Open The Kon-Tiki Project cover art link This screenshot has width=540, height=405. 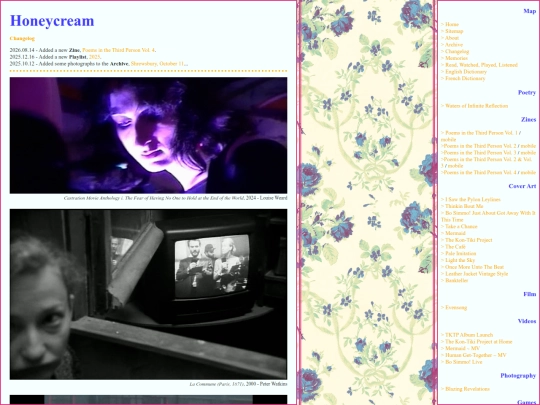468,240
